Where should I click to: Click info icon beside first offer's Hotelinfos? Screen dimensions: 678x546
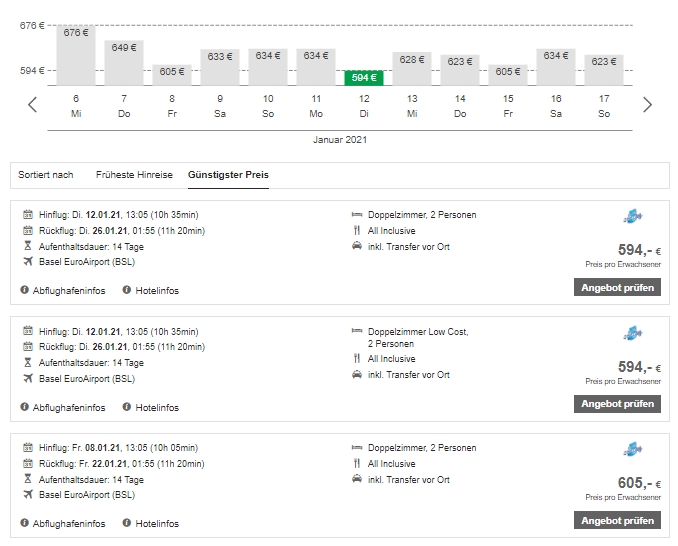(x=127, y=290)
